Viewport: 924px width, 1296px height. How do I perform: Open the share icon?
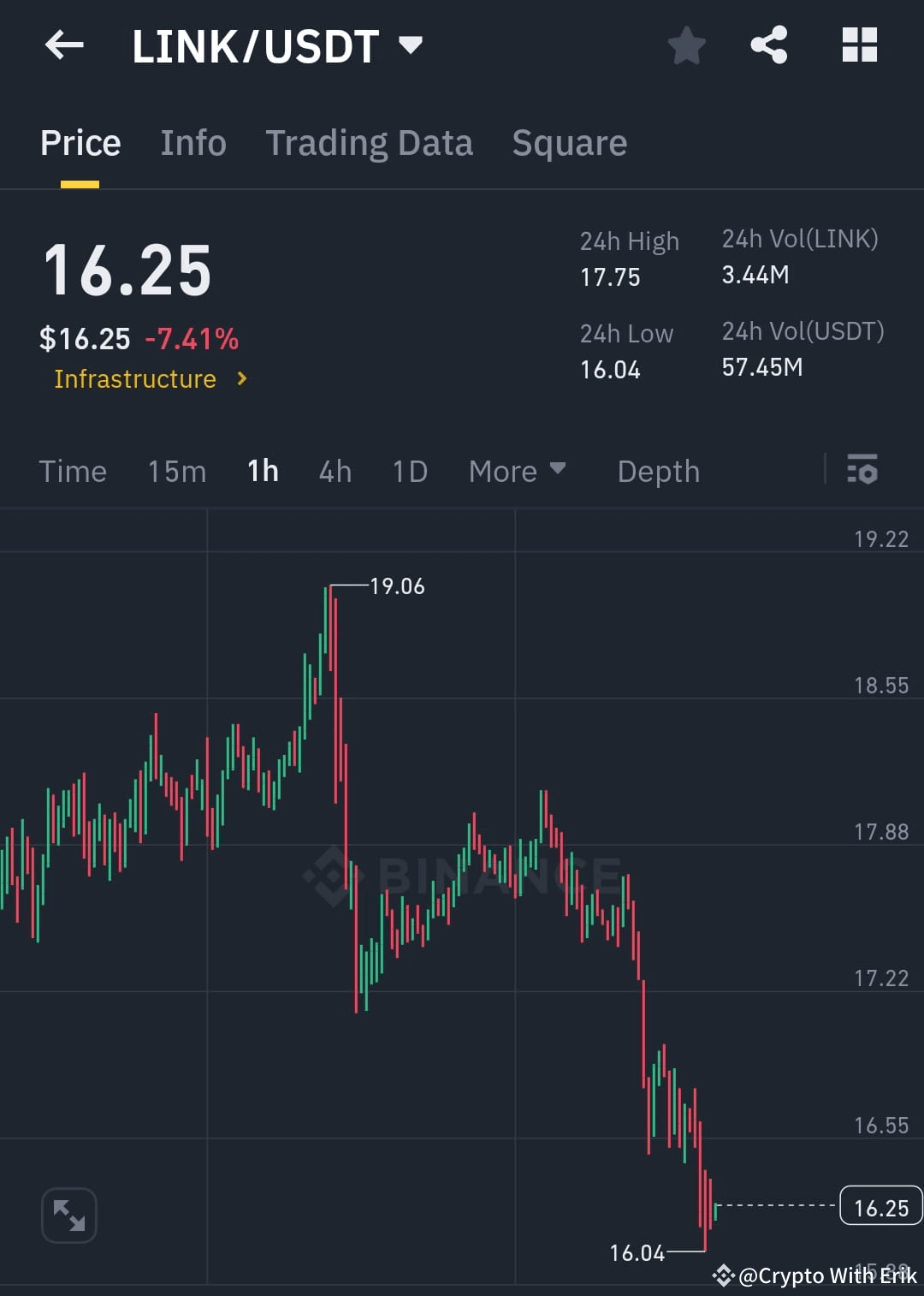(769, 45)
